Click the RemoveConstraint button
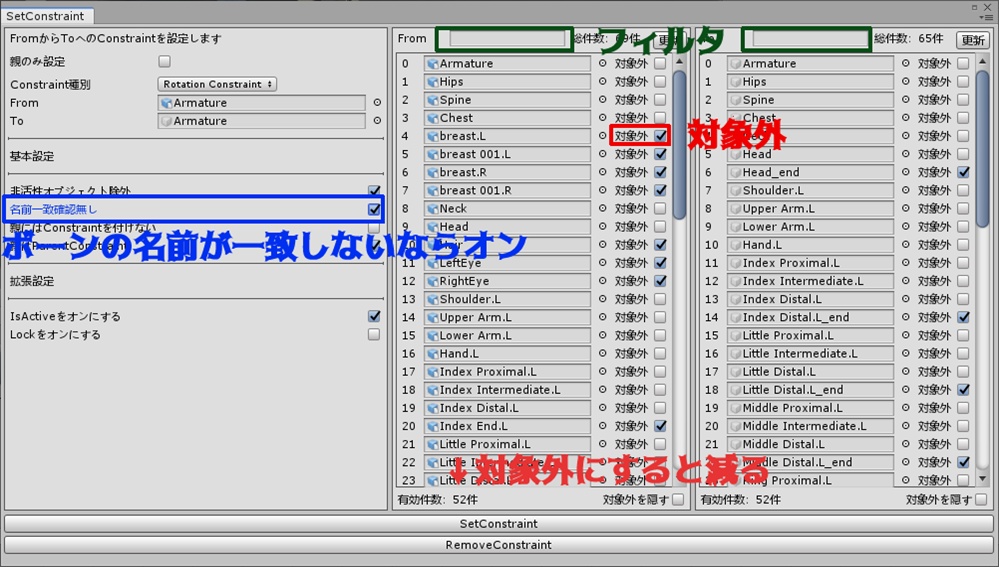This screenshot has width=999, height=567. point(499,545)
